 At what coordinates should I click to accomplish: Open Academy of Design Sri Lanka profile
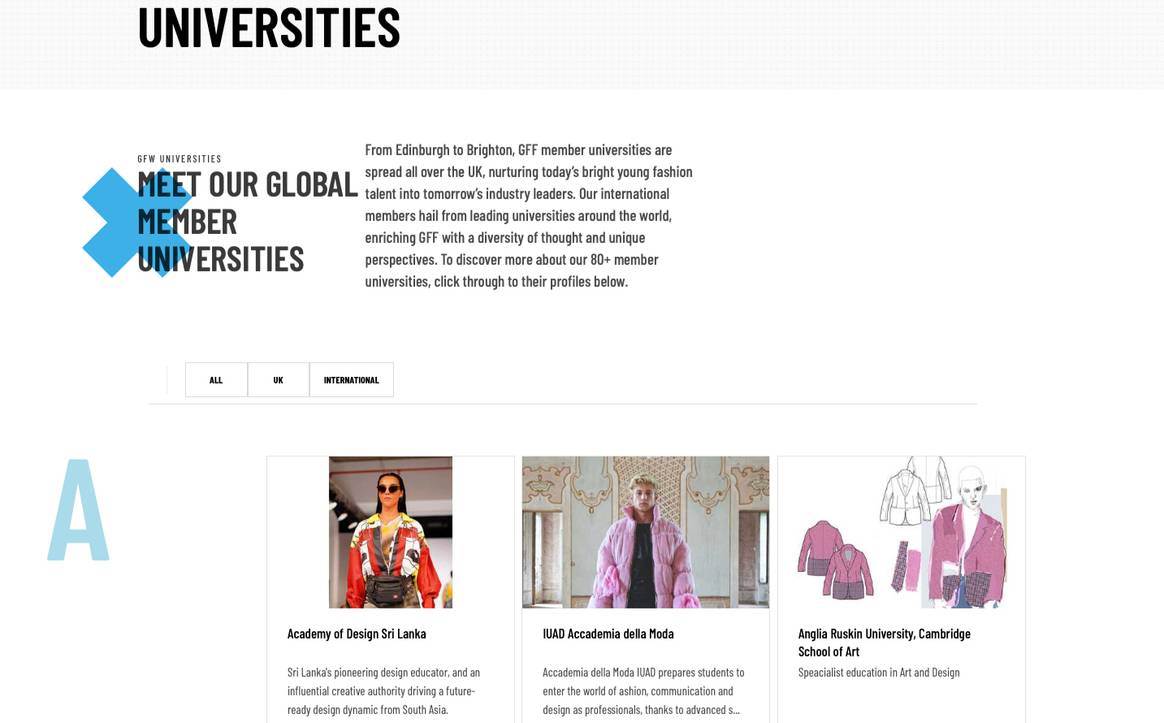point(356,634)
